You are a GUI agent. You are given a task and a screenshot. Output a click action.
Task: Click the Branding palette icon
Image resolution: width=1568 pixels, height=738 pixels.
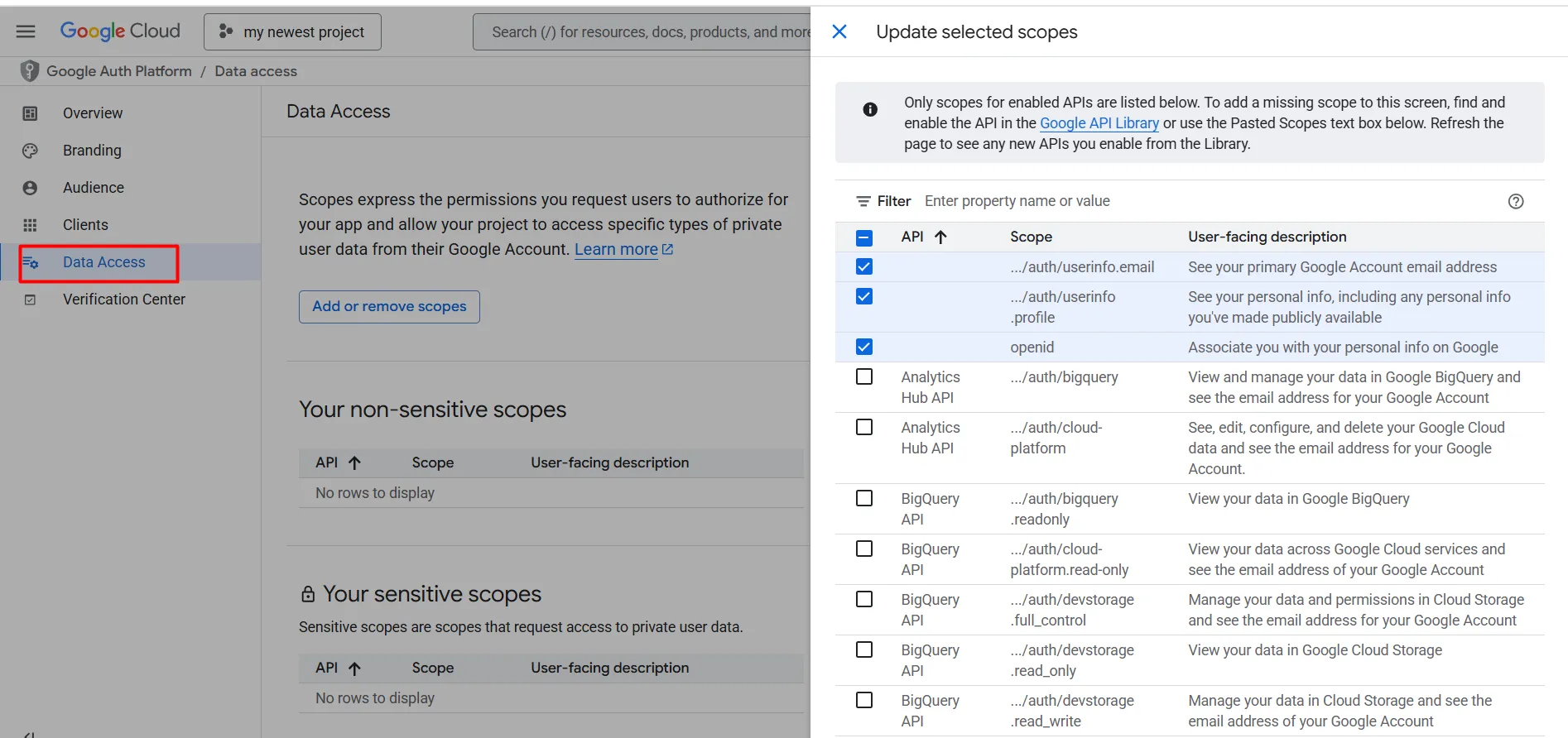[x=30, y=151]
